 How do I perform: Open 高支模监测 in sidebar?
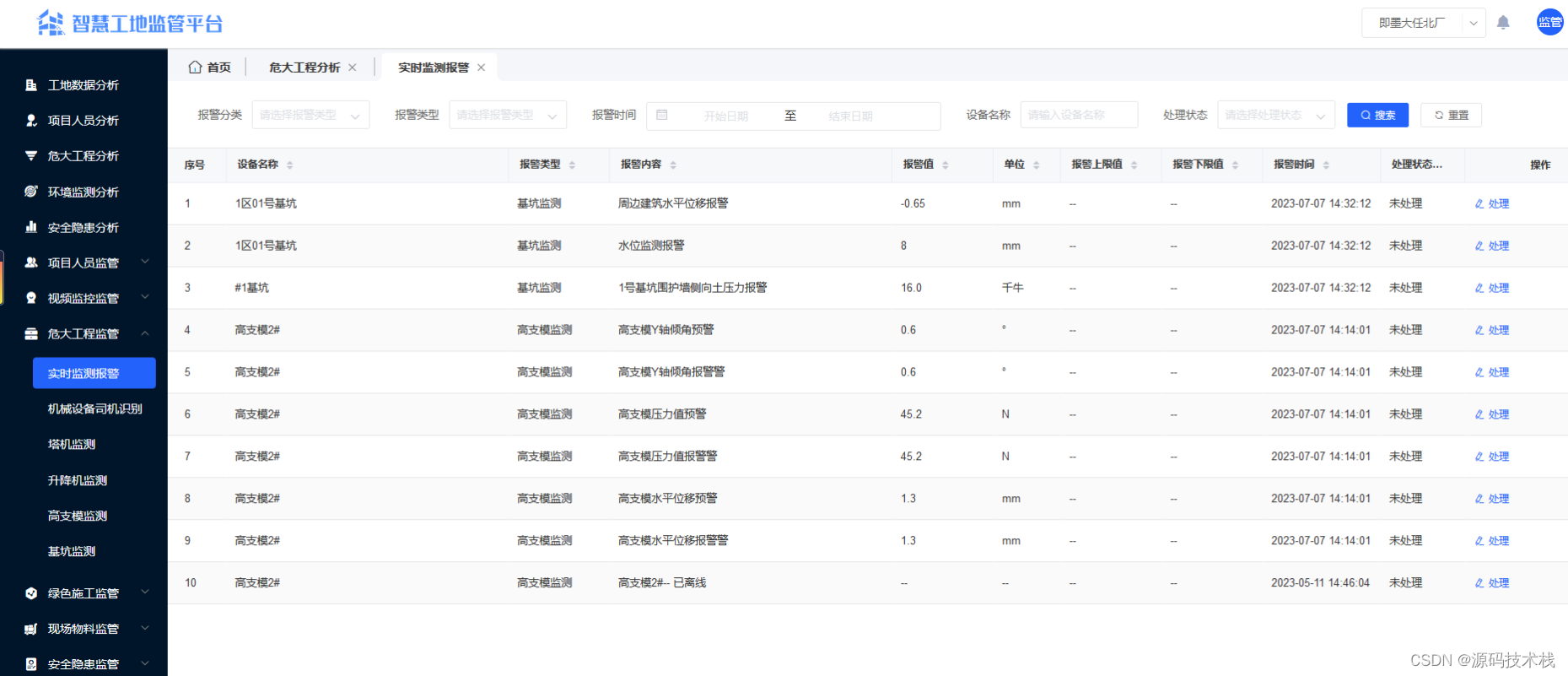coord(78,516)
